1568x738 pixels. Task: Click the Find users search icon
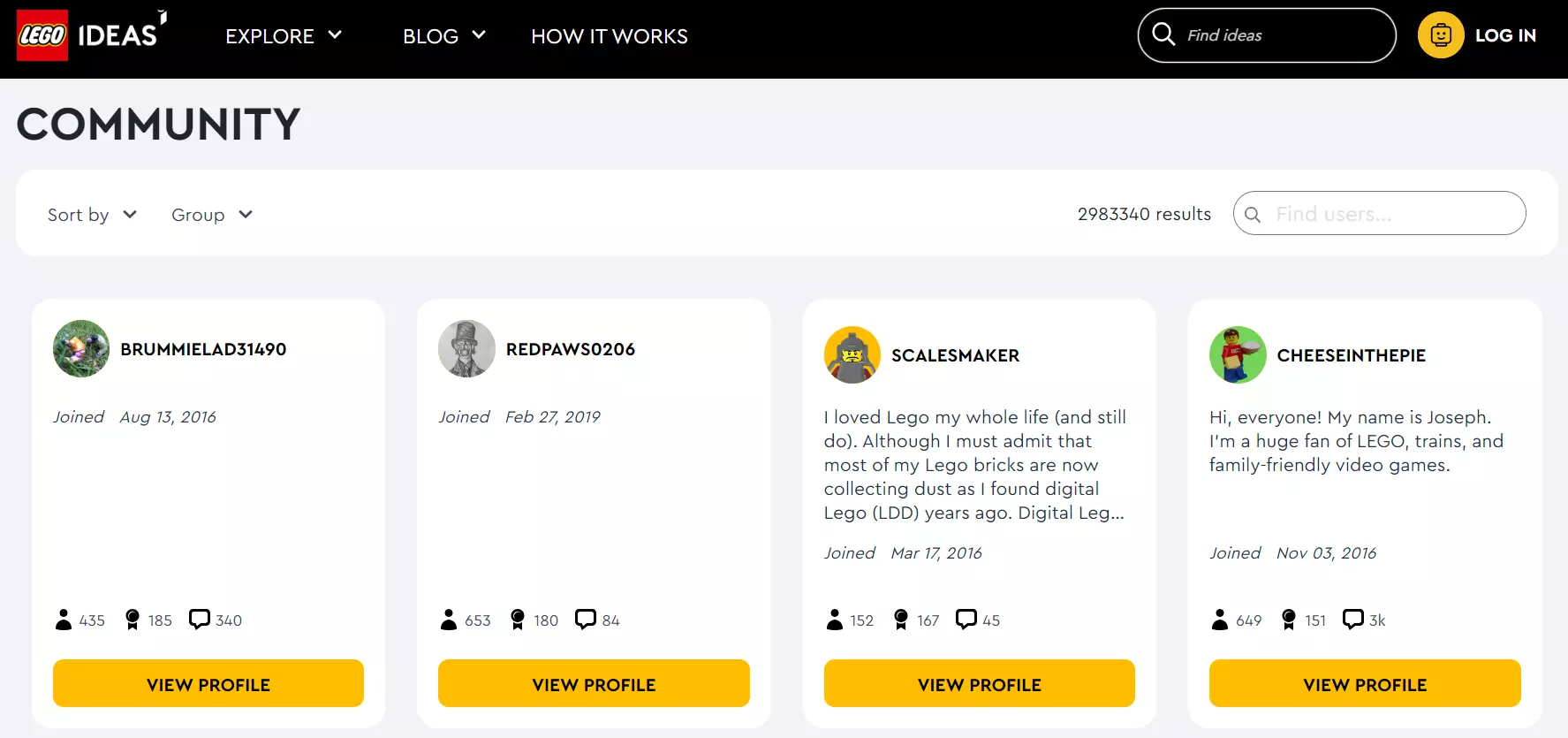1253,214
